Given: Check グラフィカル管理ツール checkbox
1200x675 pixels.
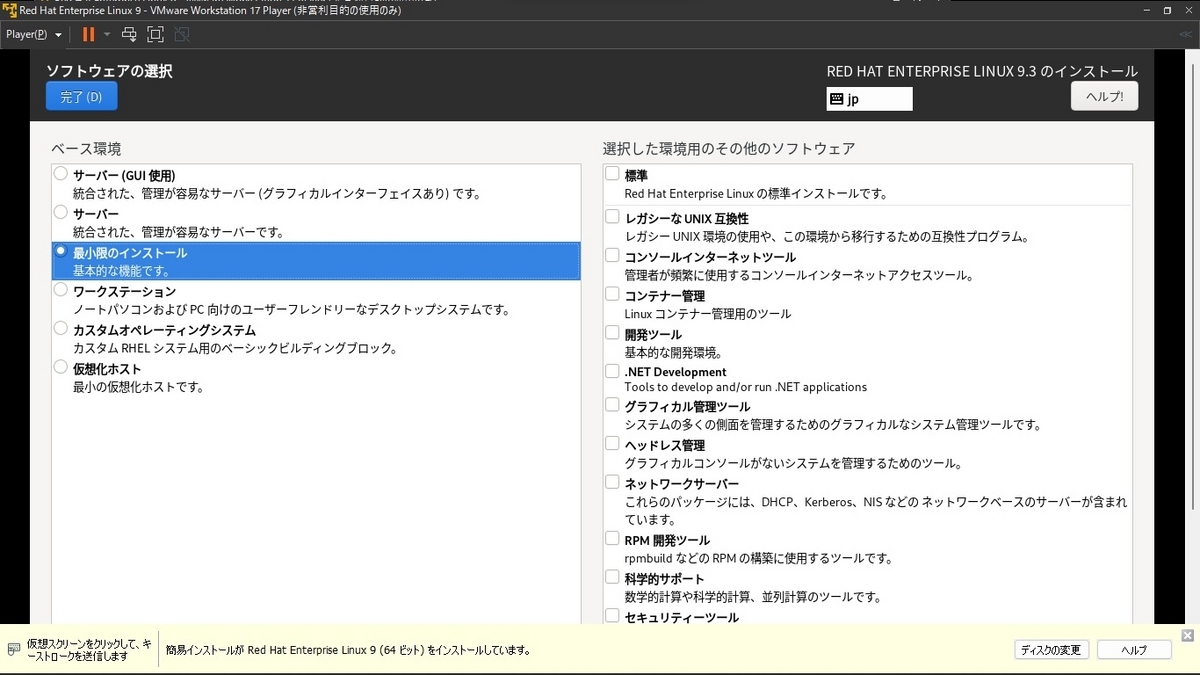Looking at the screenshot, I should tap(612, 405).
